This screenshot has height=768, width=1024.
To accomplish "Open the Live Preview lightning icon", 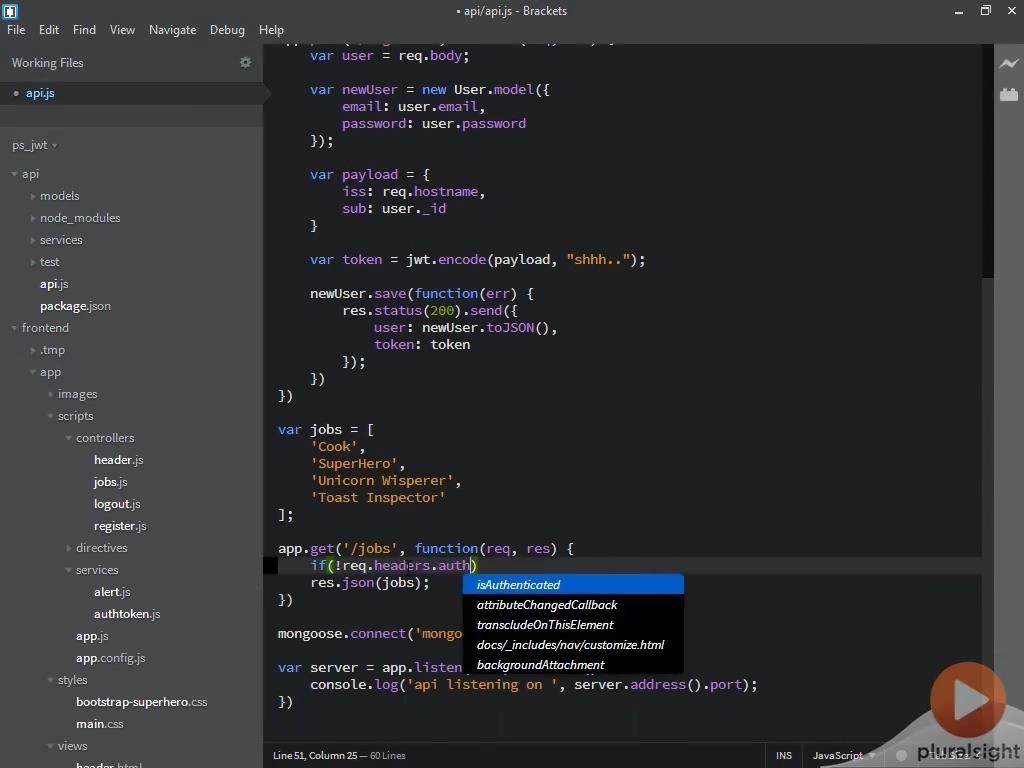I will 1008,63.
